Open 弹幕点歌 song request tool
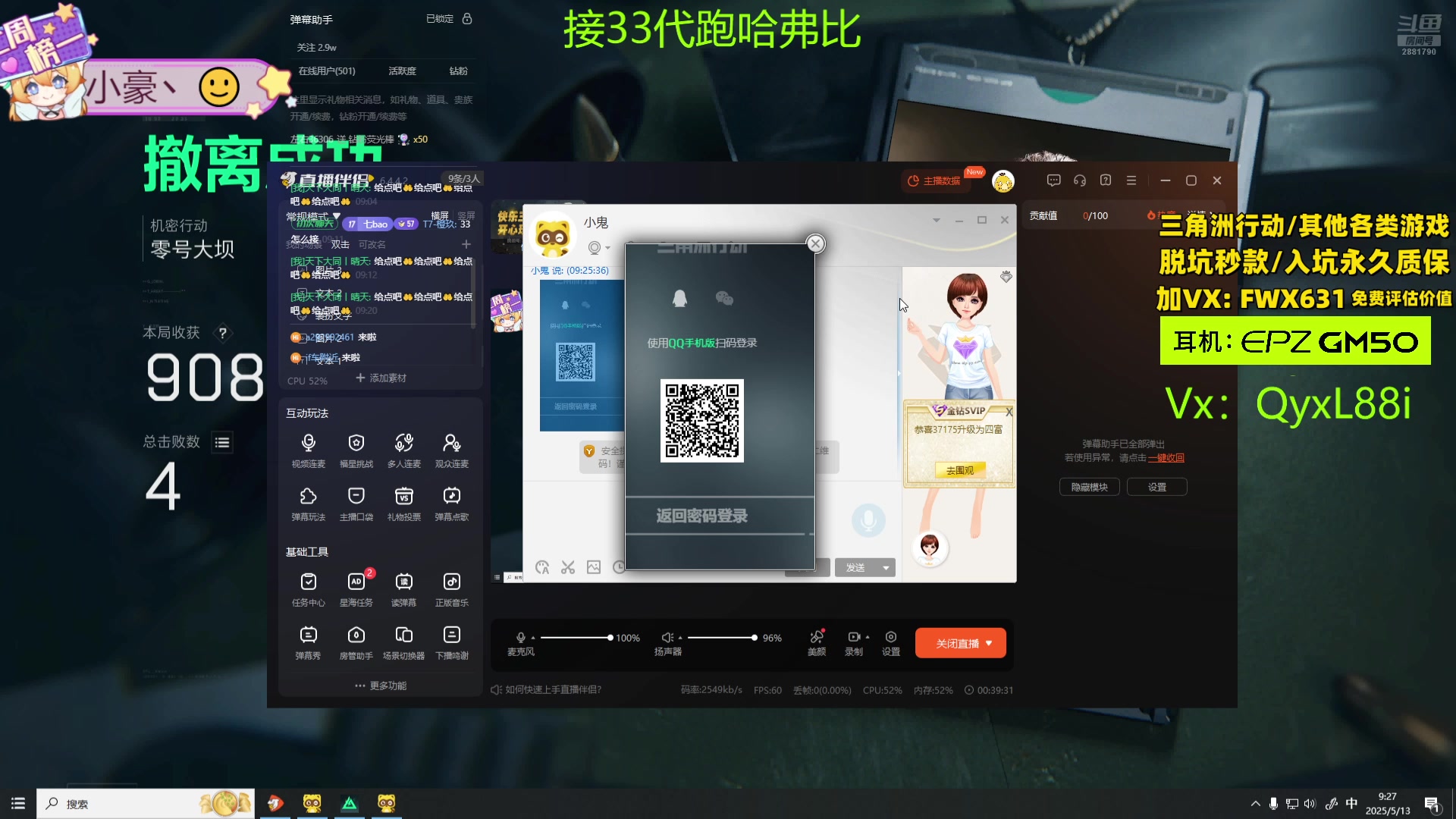The width and height of the screenshot is (1456, 819). [x=451, y=504]
